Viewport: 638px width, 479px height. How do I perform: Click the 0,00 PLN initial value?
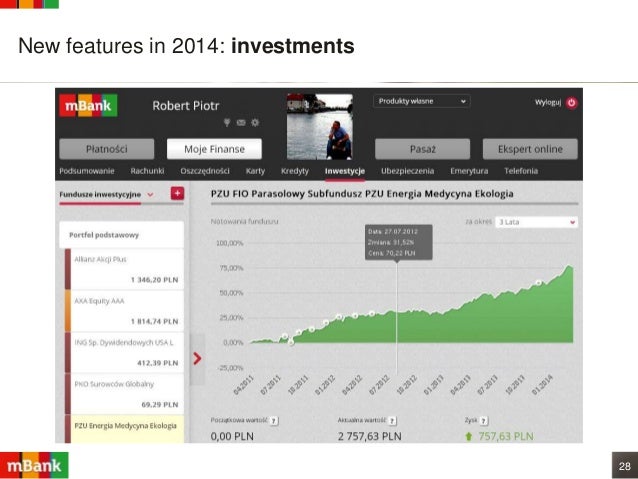pos(232,436)
